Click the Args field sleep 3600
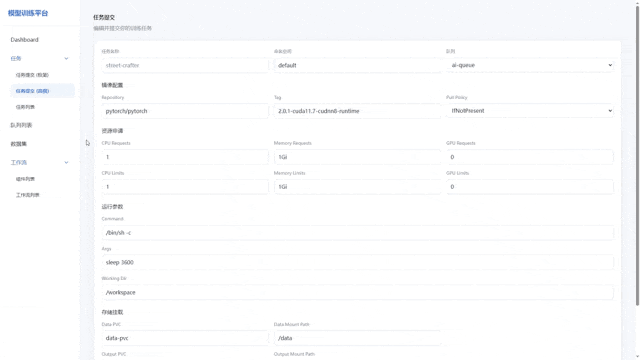640x360 pixels. (357, 262)
